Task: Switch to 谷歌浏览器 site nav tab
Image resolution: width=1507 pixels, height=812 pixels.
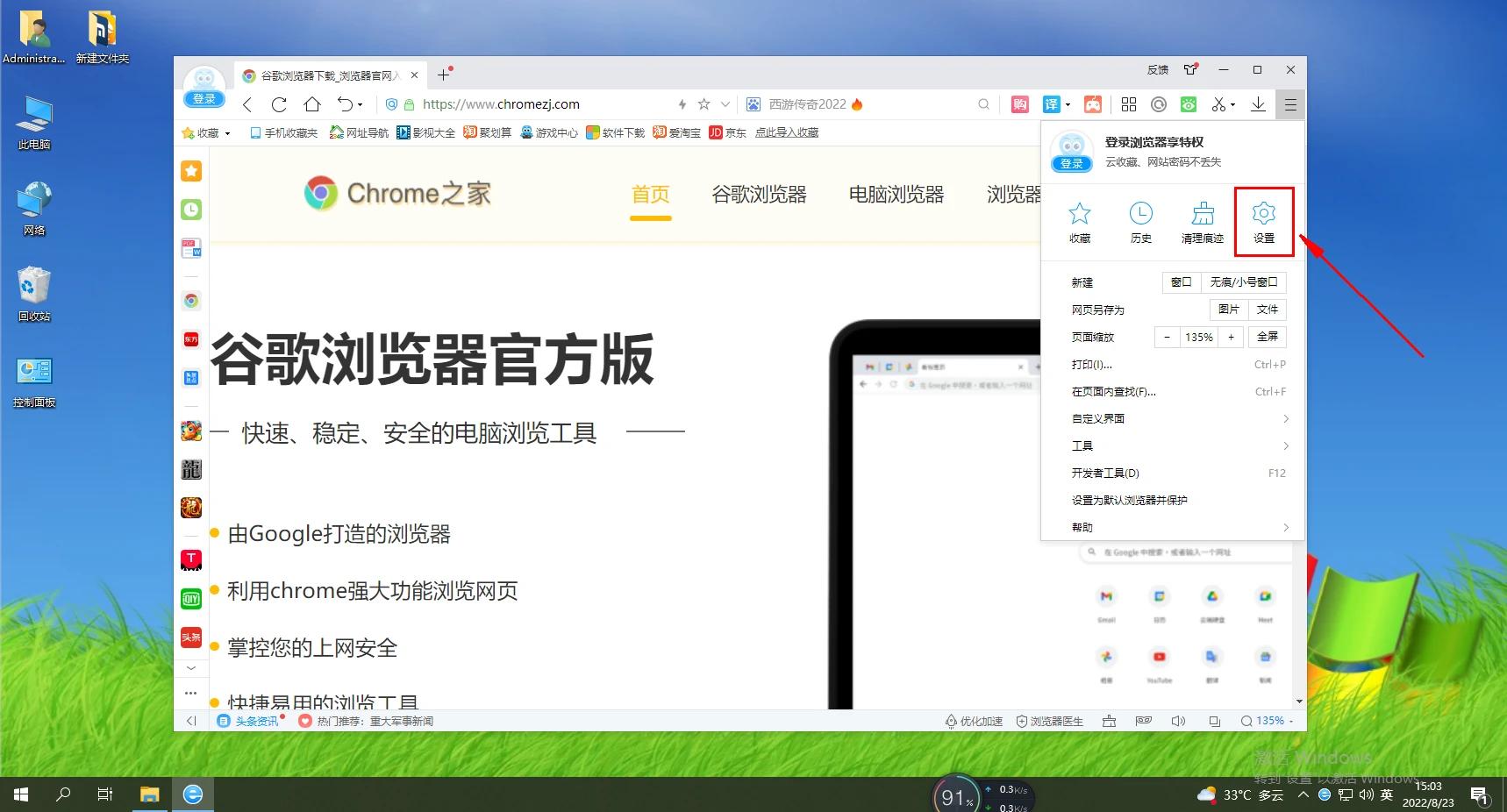Action: 759,195
